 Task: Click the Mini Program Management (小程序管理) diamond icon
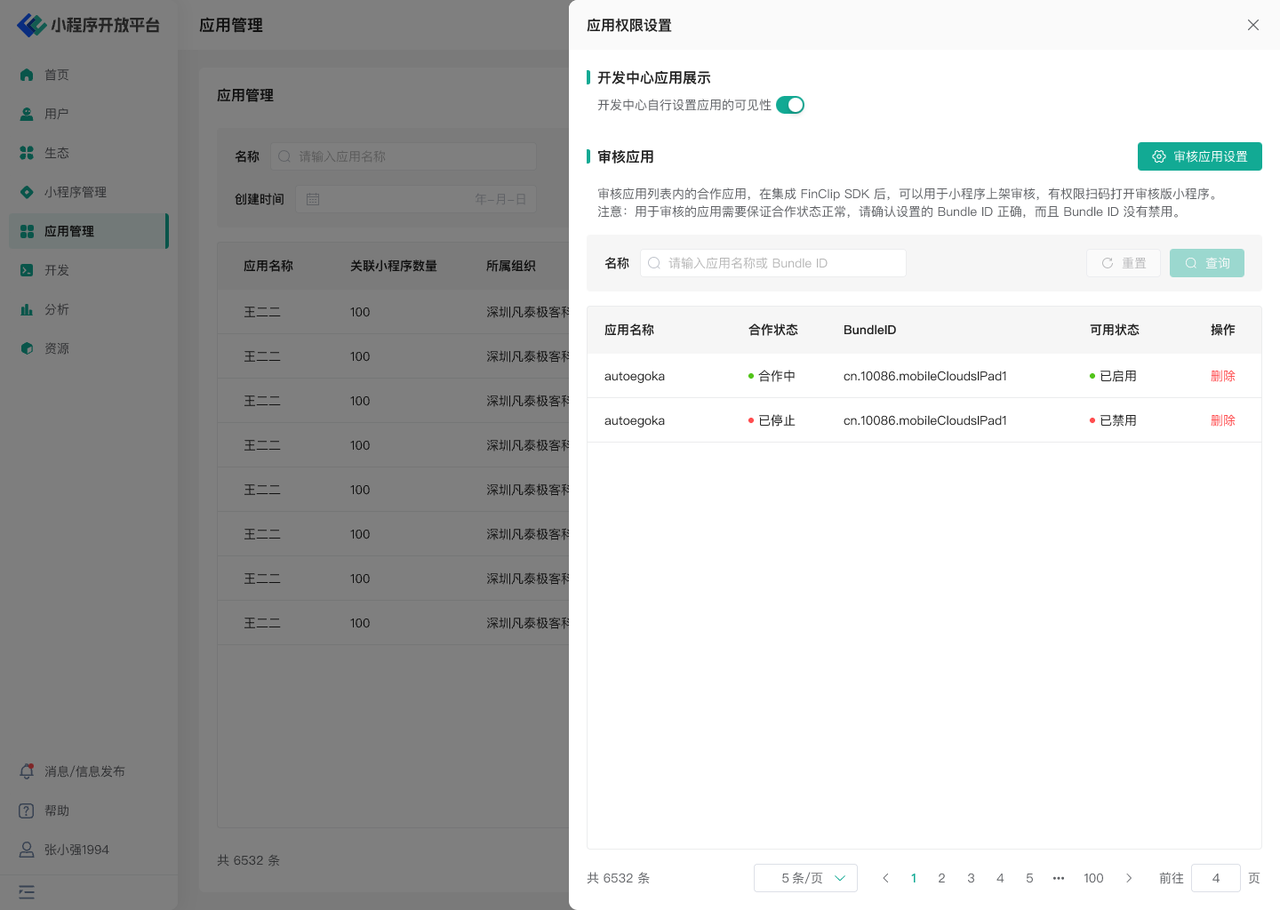coord(27,192)
